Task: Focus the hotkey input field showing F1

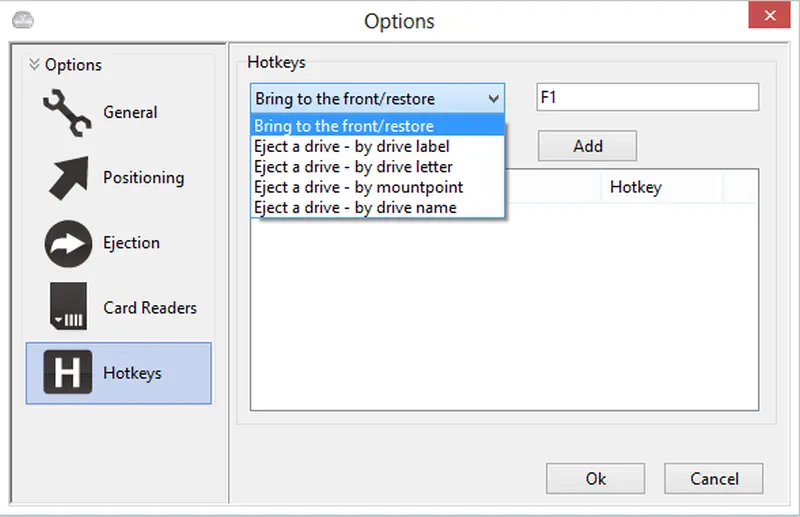Action: tap(647, 98)
